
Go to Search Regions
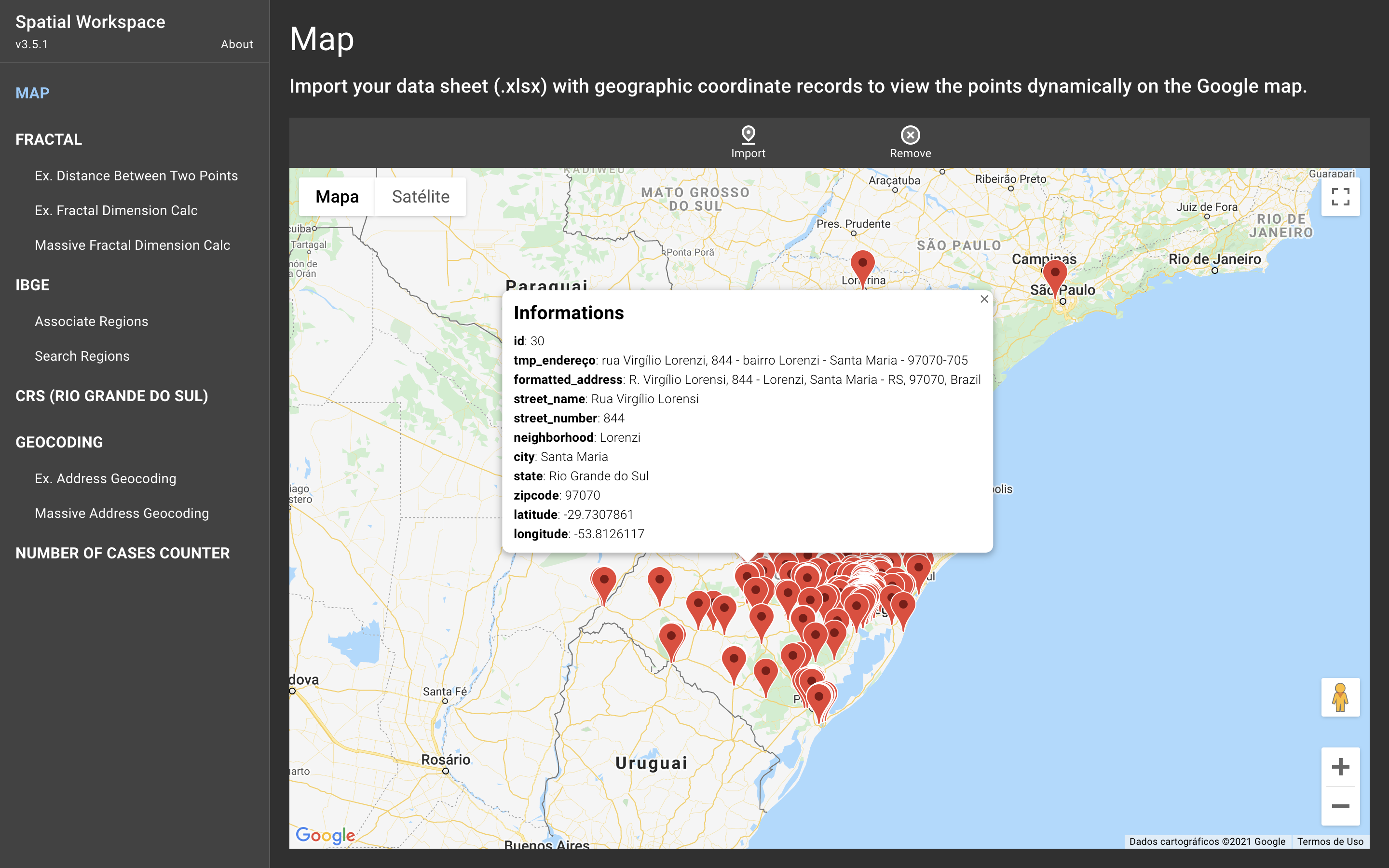tap(82, 356)
